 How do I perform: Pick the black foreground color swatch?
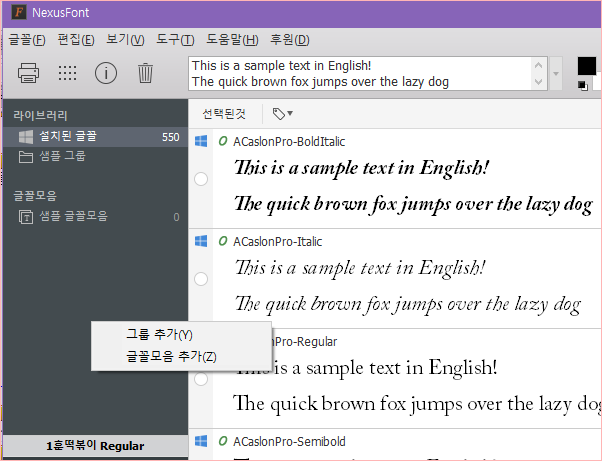[587, 66]
